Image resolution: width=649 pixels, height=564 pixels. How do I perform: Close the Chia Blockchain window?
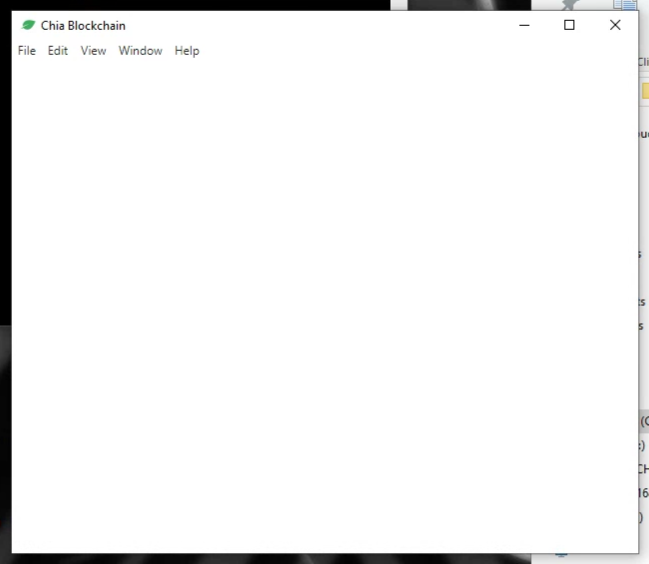pos(615,25)
